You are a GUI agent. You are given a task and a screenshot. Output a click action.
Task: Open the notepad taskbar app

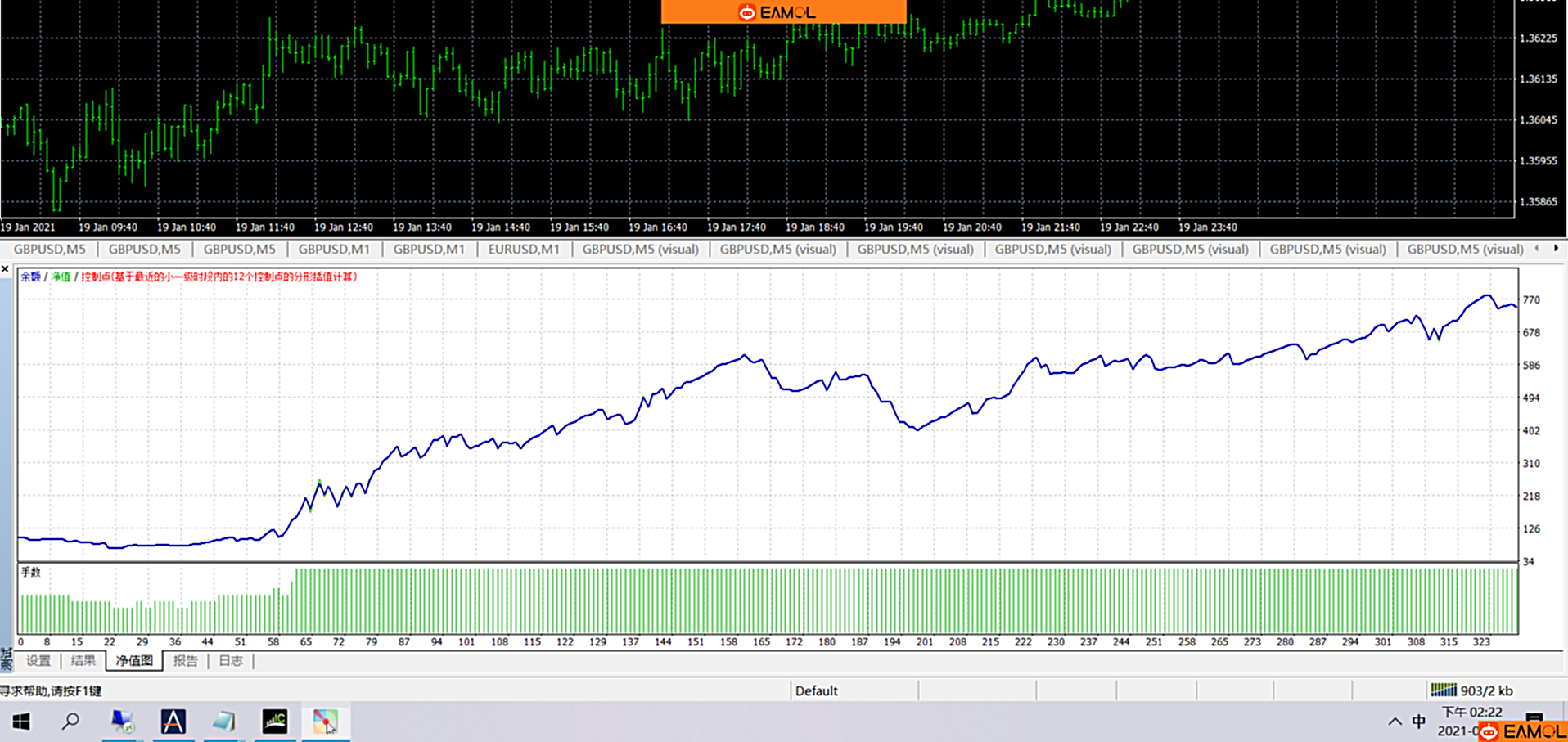point(223,722)
